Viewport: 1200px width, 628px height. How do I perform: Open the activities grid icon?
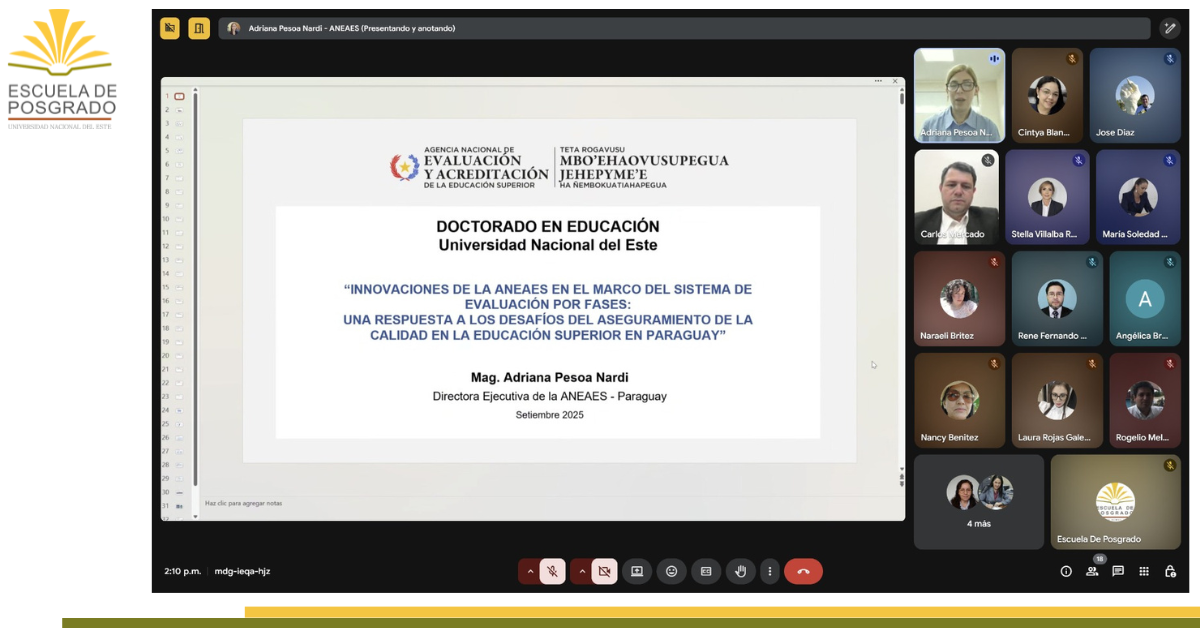tap(1144, 571)
